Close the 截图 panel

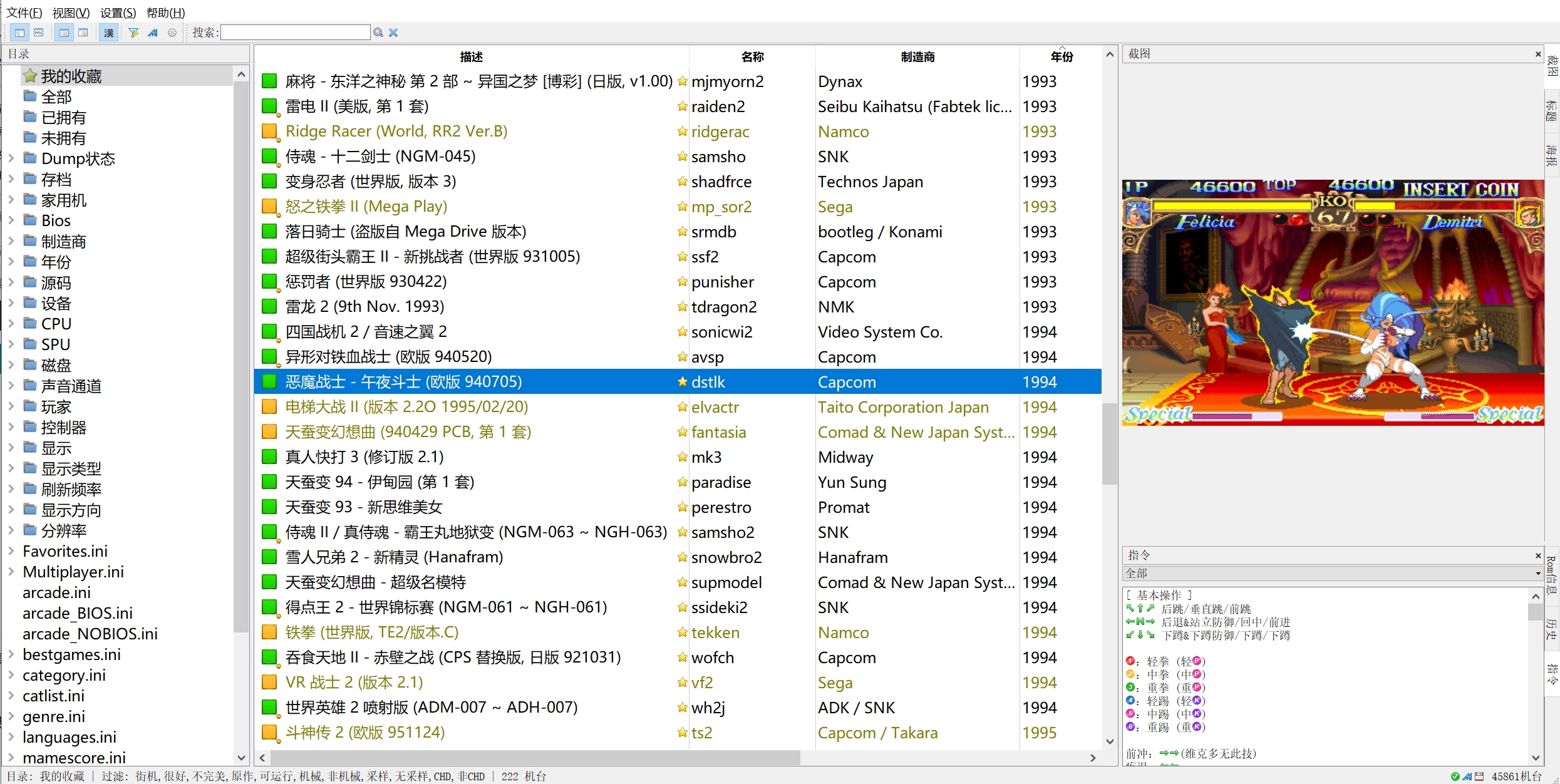pos(1537,54)
